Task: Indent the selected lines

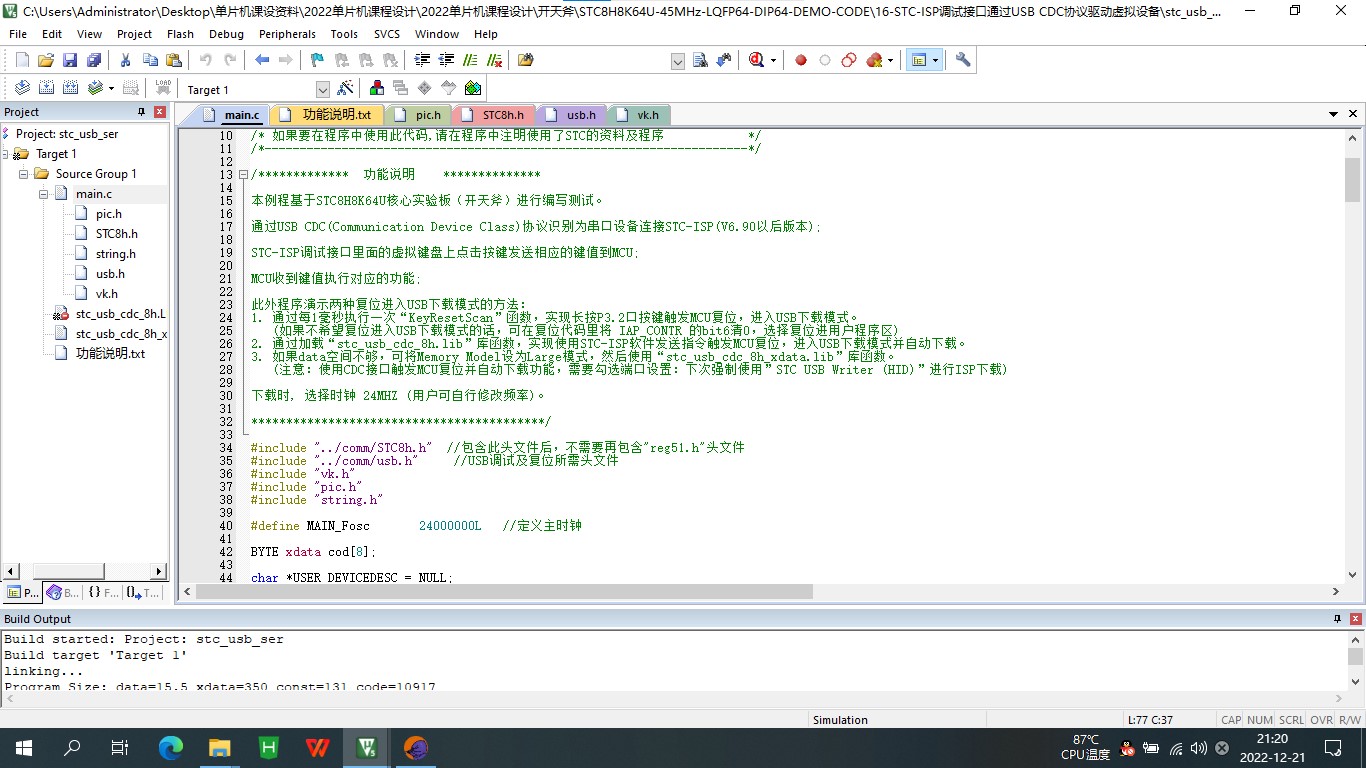Action: [423, 60]
